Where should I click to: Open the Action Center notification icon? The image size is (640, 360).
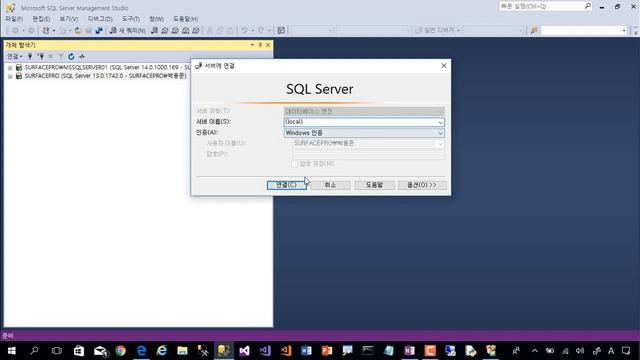click(627, 351)
